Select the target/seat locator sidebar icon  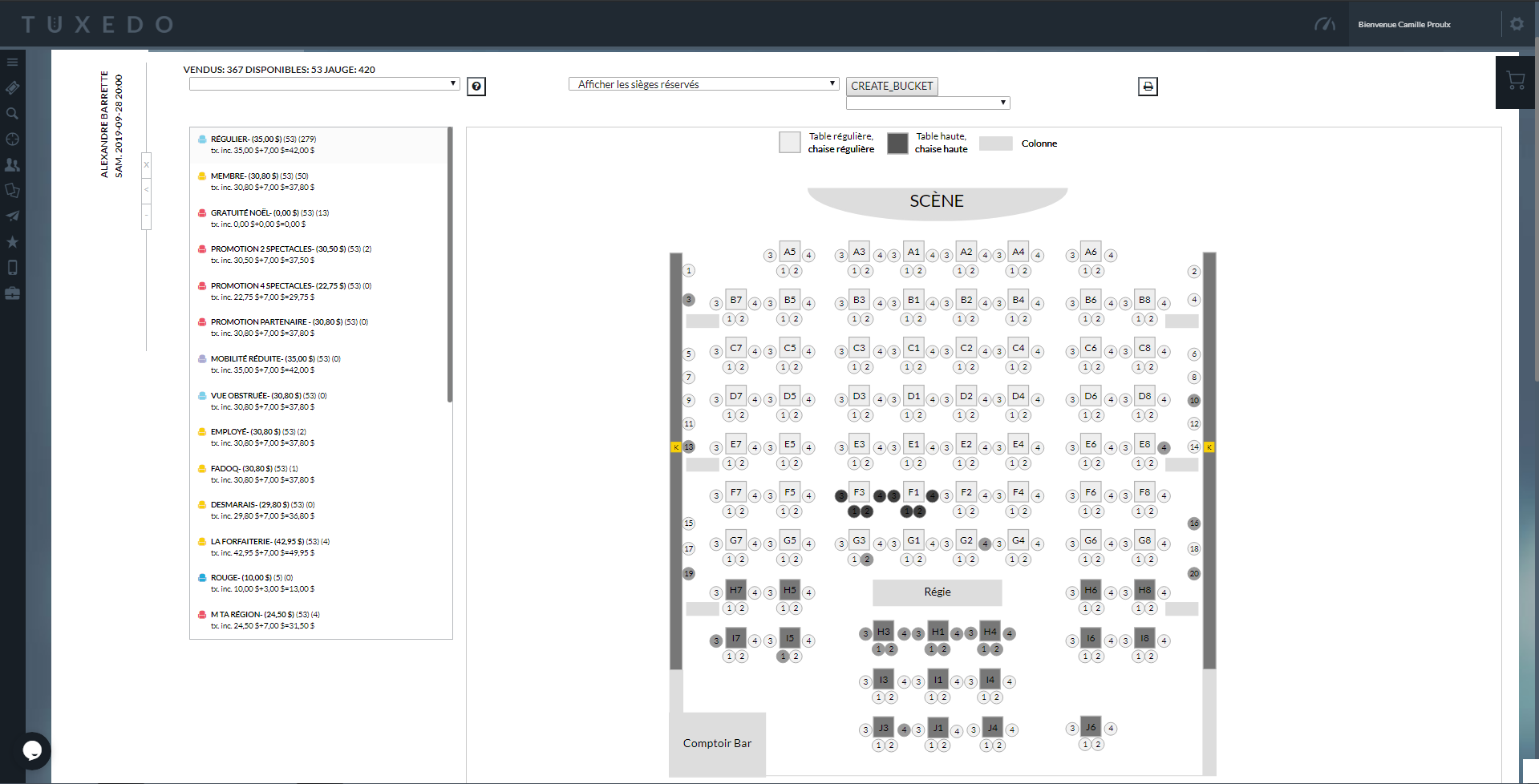(12, 139)
